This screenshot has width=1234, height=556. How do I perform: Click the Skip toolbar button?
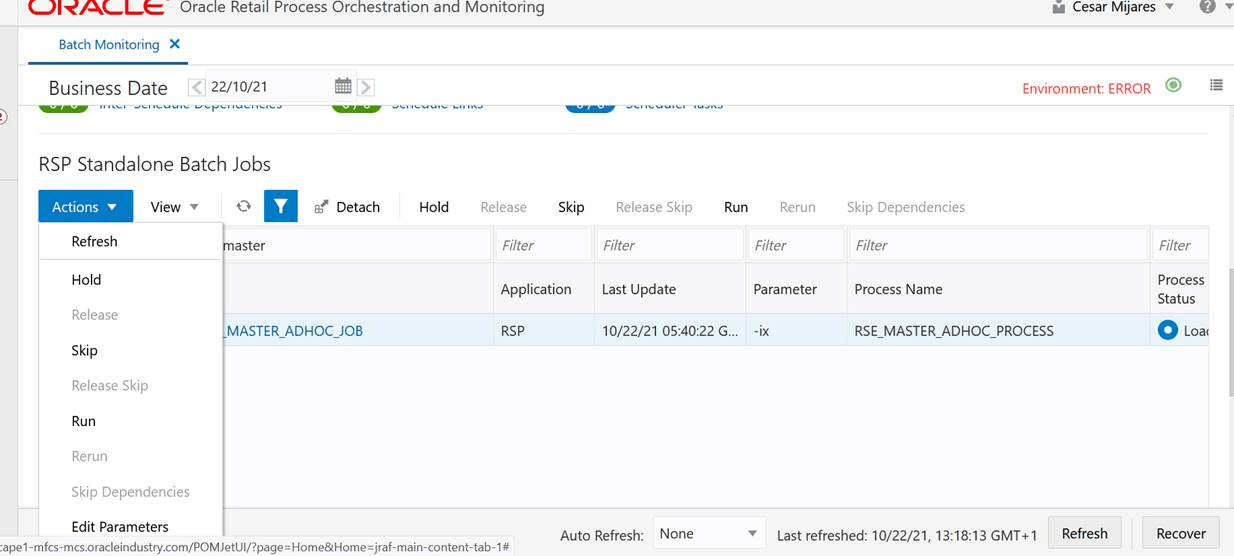571,207
